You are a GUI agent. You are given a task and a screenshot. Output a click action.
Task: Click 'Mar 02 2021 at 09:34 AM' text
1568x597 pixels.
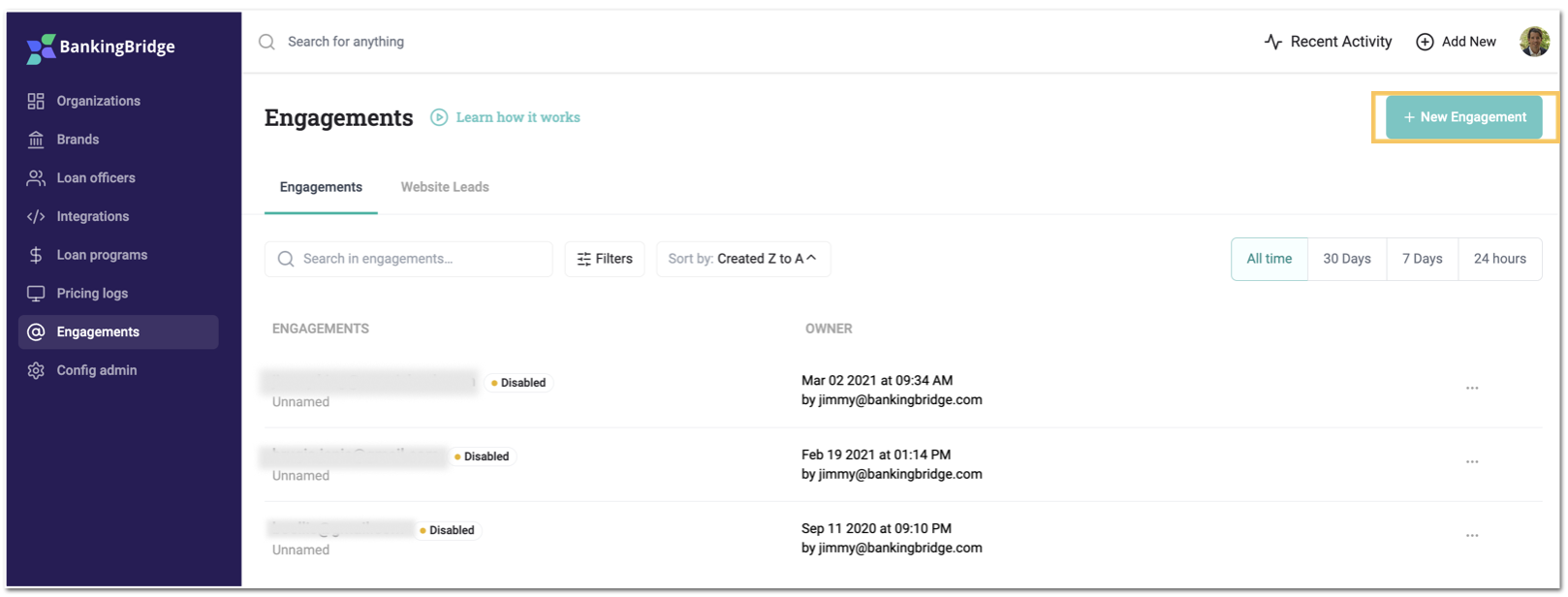point(877,381)
